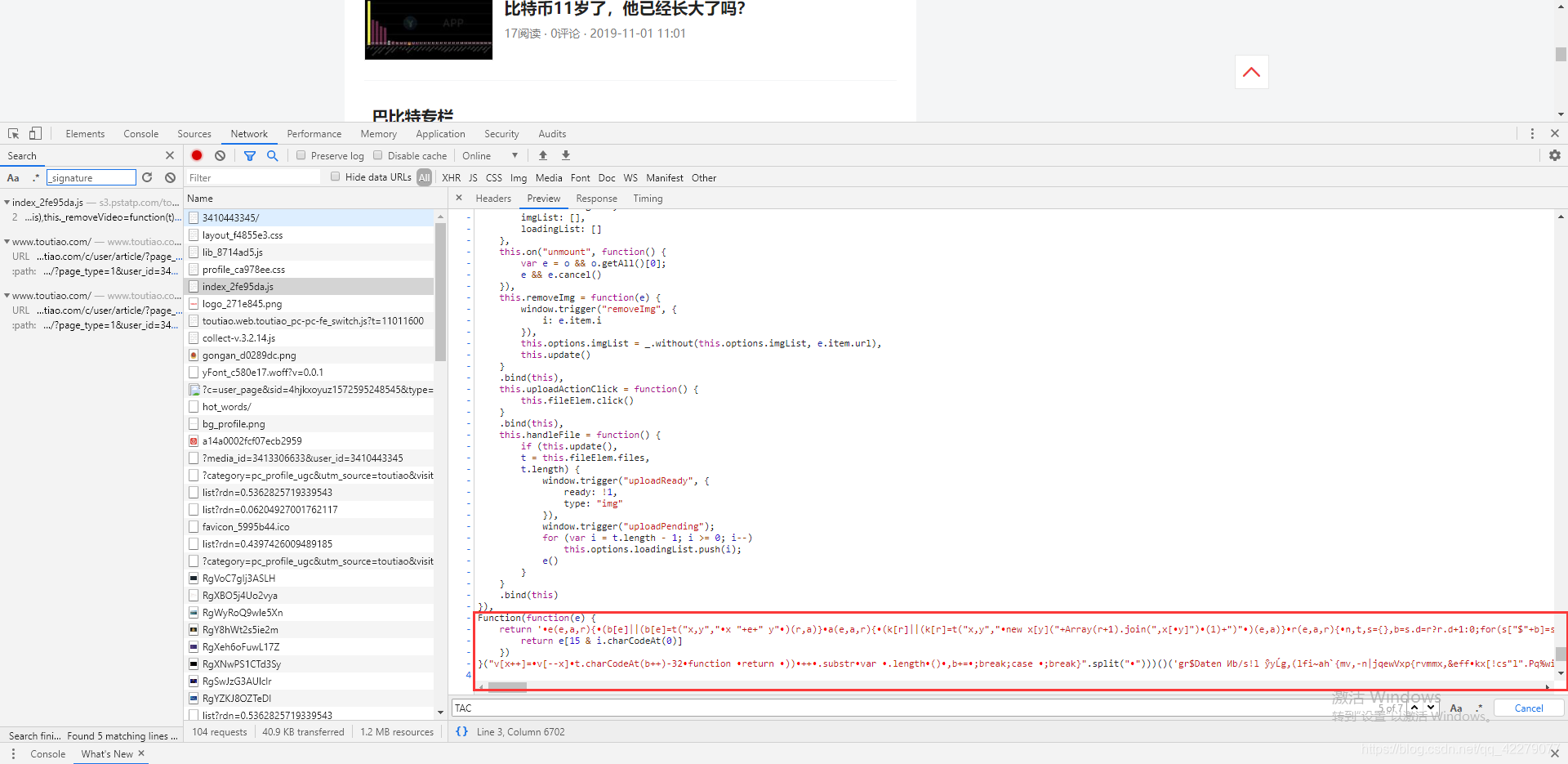Select the collect-v.3.2.14.js request
Screen dimensions: 1568x764
point(310,337)
